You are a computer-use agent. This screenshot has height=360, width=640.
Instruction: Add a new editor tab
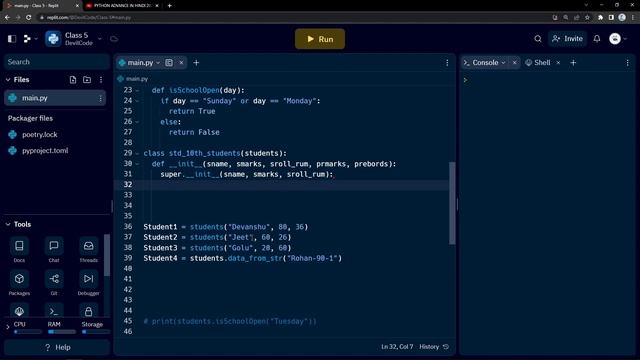(196, 63)
